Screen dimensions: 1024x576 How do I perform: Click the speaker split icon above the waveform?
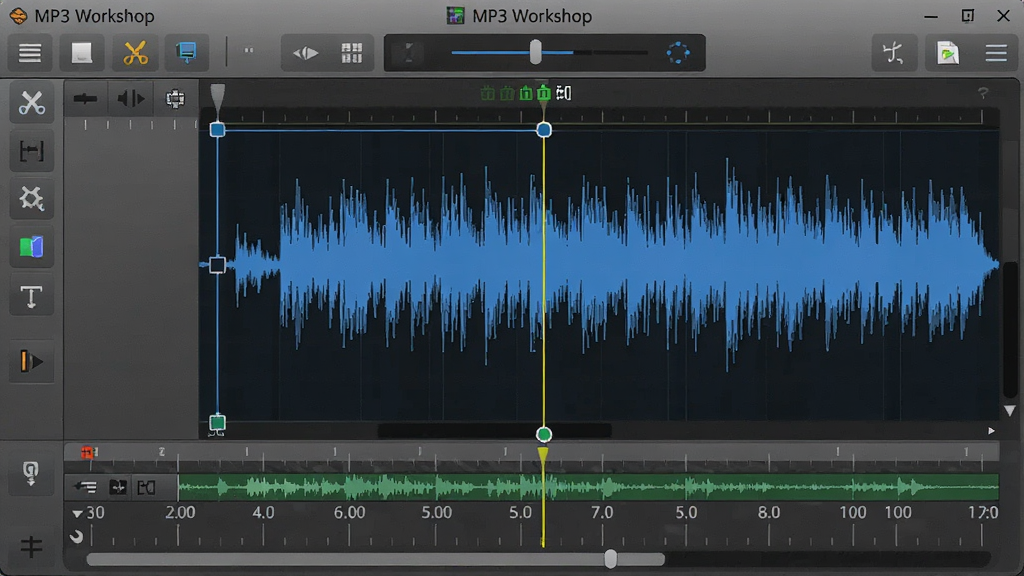[131, 99]
